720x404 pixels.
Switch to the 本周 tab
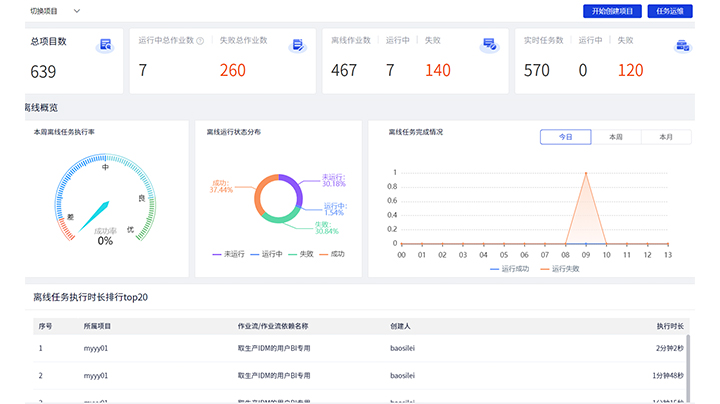(616, 137)
